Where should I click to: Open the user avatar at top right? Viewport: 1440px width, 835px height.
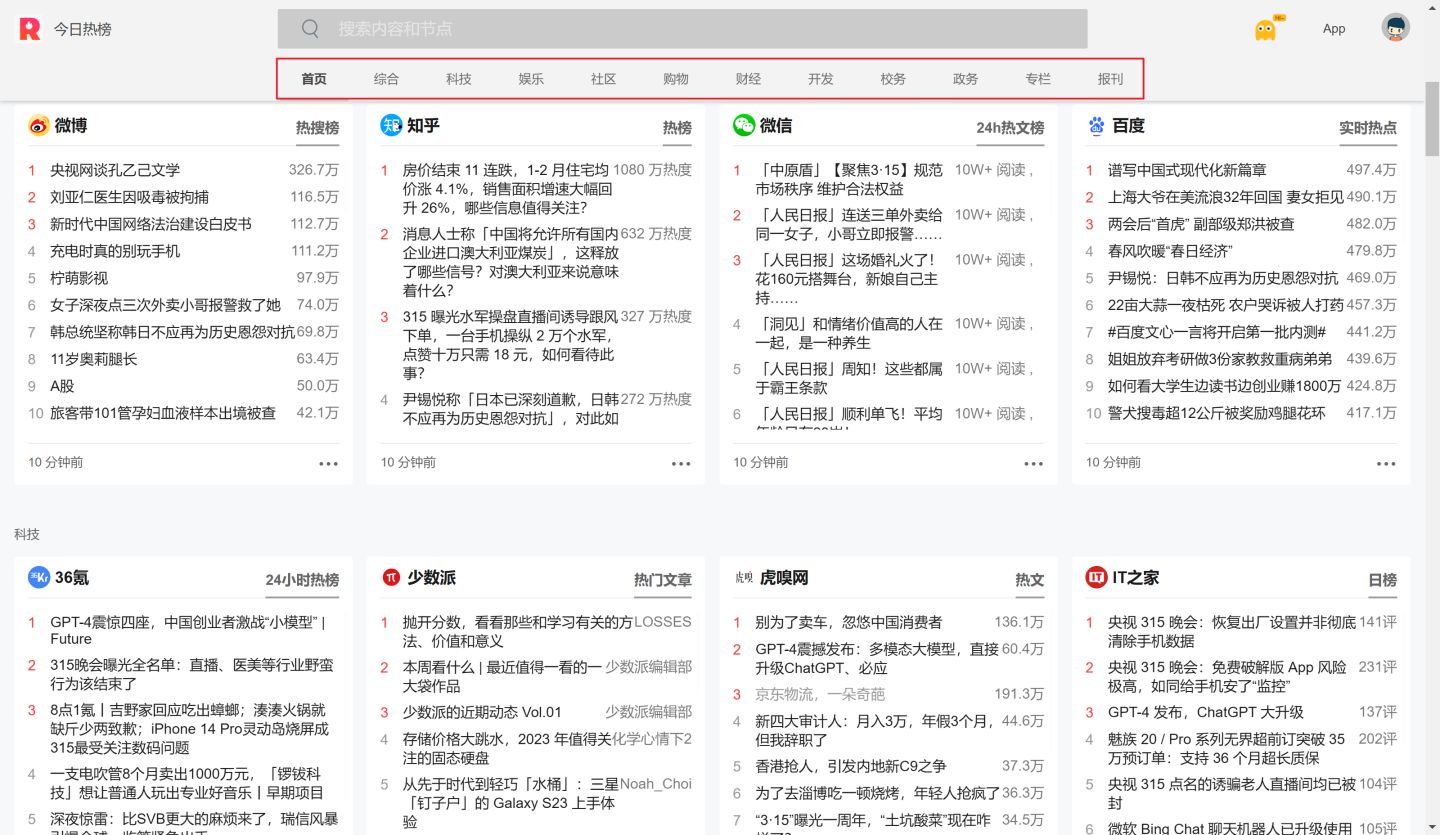pyautogui.click(x=1395, y=28)
